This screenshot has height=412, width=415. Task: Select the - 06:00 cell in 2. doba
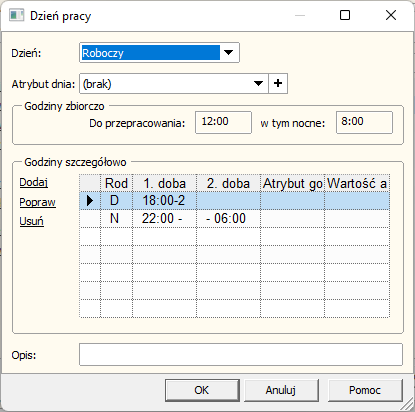click(228, 219)
